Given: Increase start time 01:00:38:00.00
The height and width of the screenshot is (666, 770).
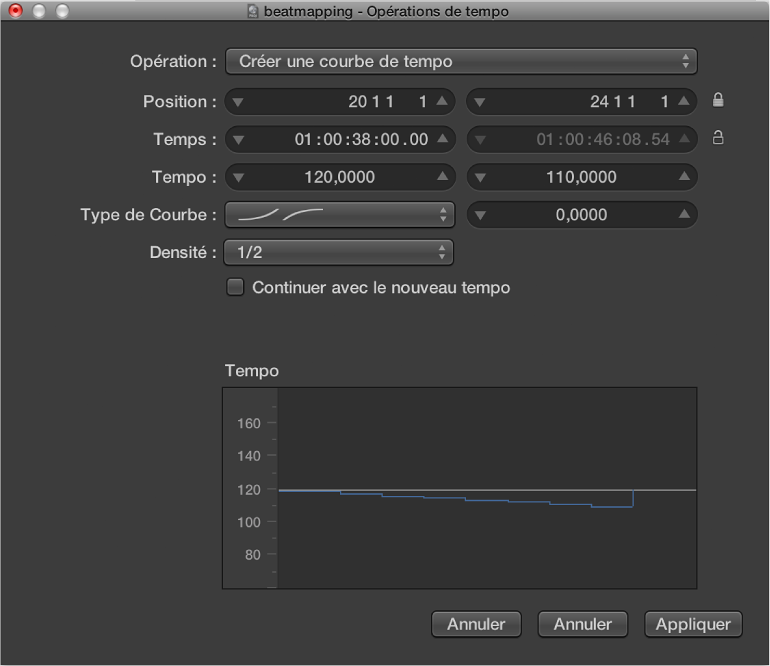Looking at the screenshot, I should pyautogui.click(x=442, y=139).
